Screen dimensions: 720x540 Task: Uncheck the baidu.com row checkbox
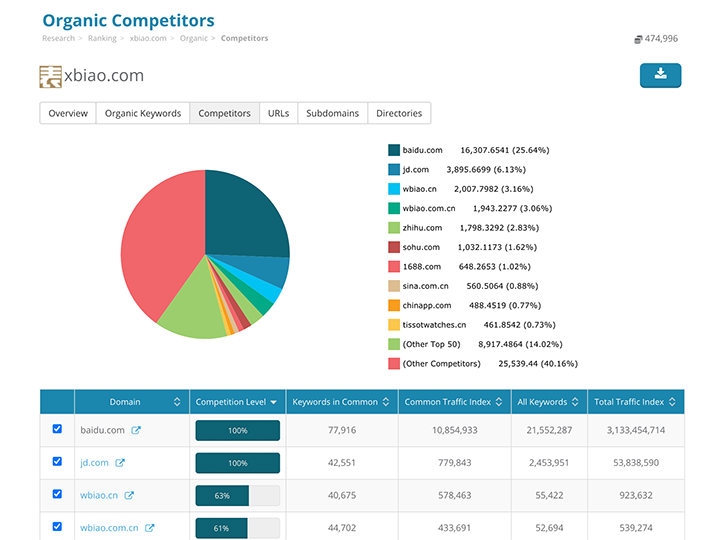[x=57, y=429]
